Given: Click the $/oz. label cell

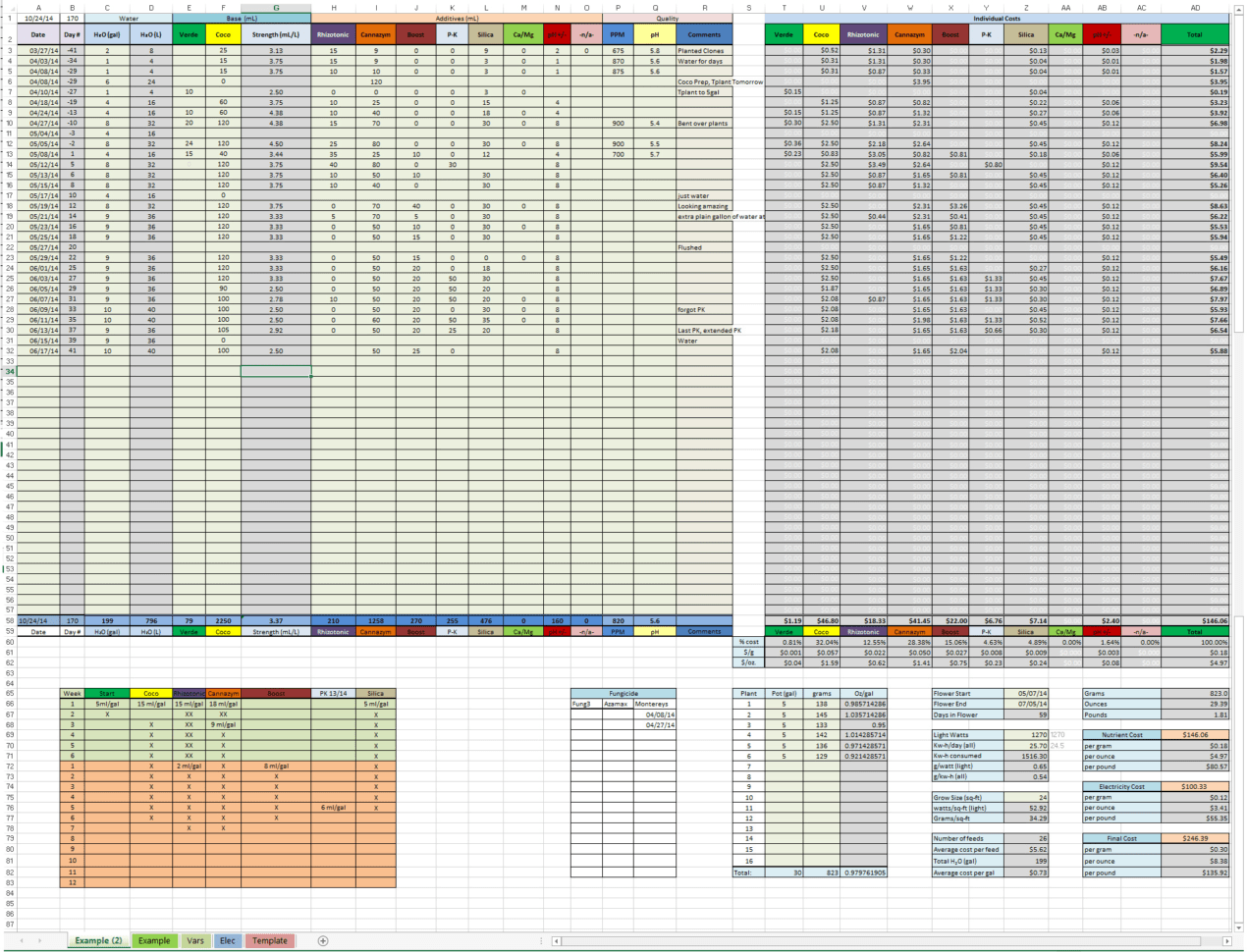Looking at the screenshot, I should [749, 662].
